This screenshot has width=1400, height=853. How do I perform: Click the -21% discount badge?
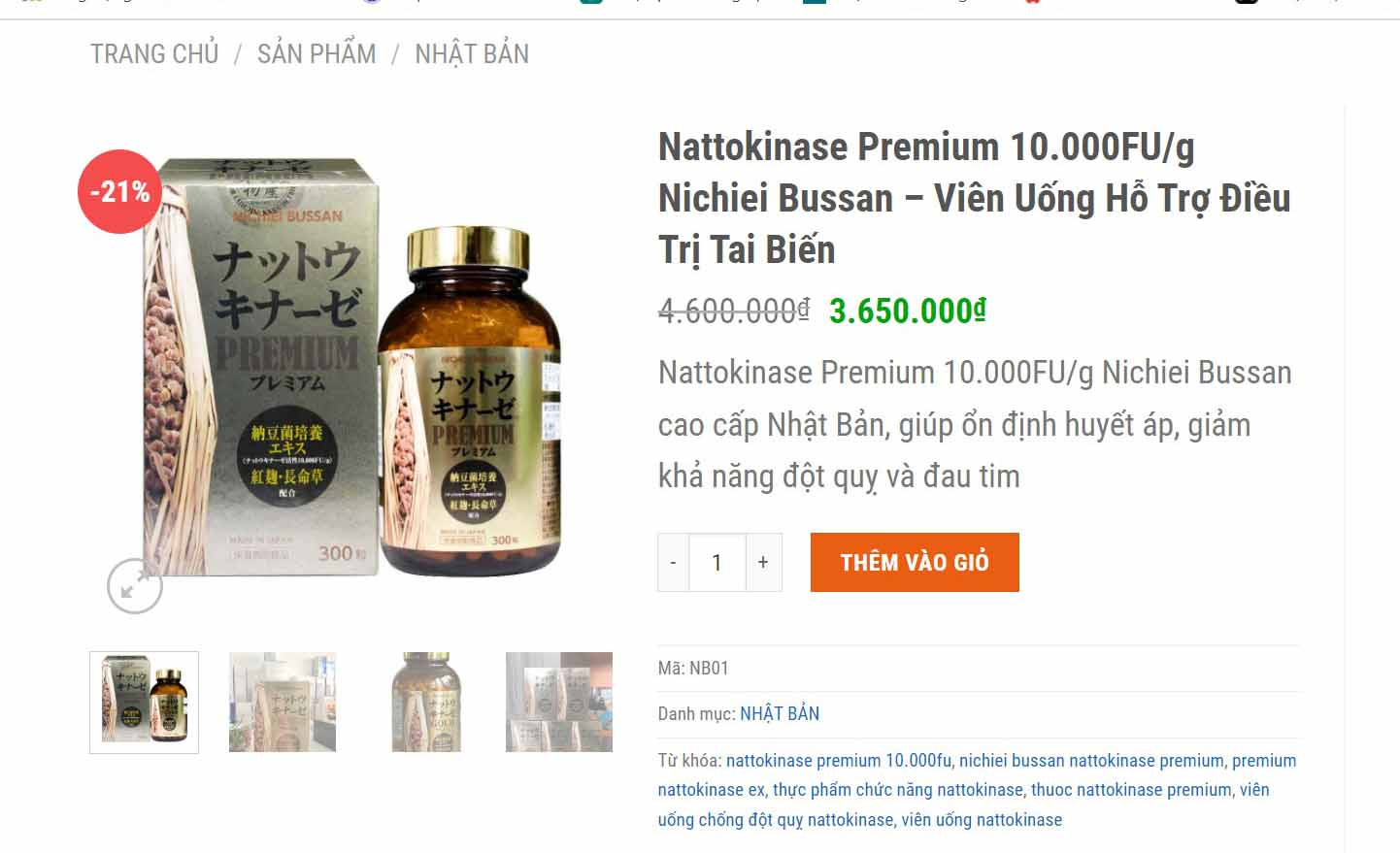pos(120,191)
